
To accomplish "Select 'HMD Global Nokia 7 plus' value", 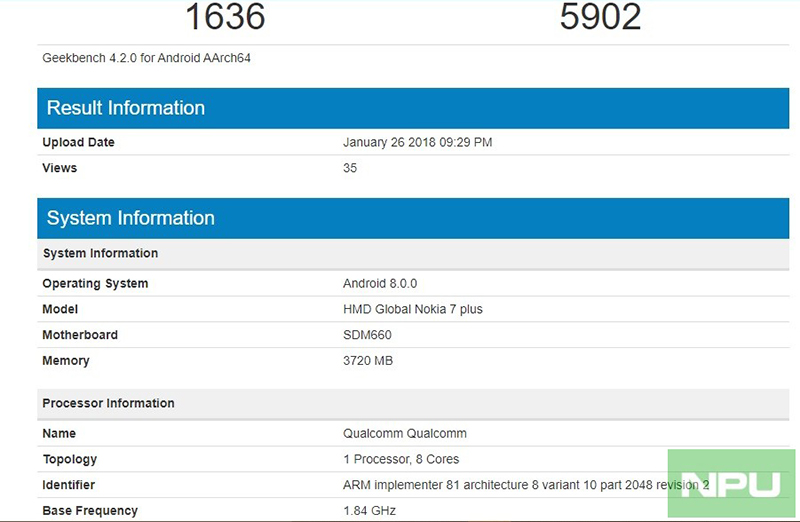I will [413, 309].
